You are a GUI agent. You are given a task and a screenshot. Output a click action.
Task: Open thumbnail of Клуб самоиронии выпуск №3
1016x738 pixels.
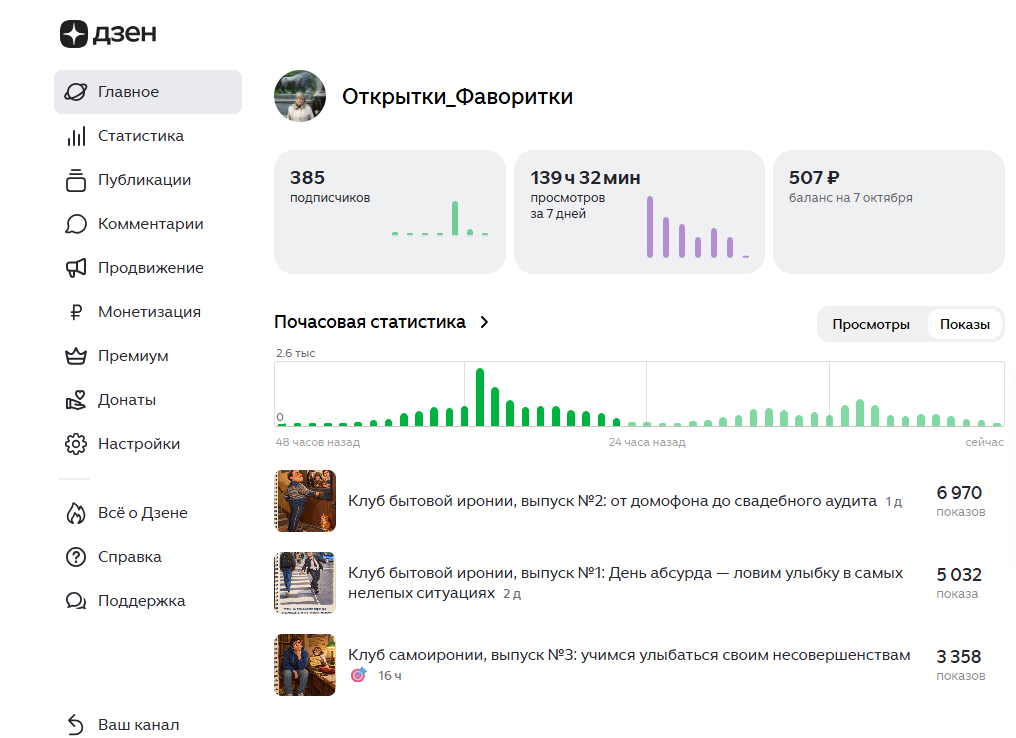point(305,665)
